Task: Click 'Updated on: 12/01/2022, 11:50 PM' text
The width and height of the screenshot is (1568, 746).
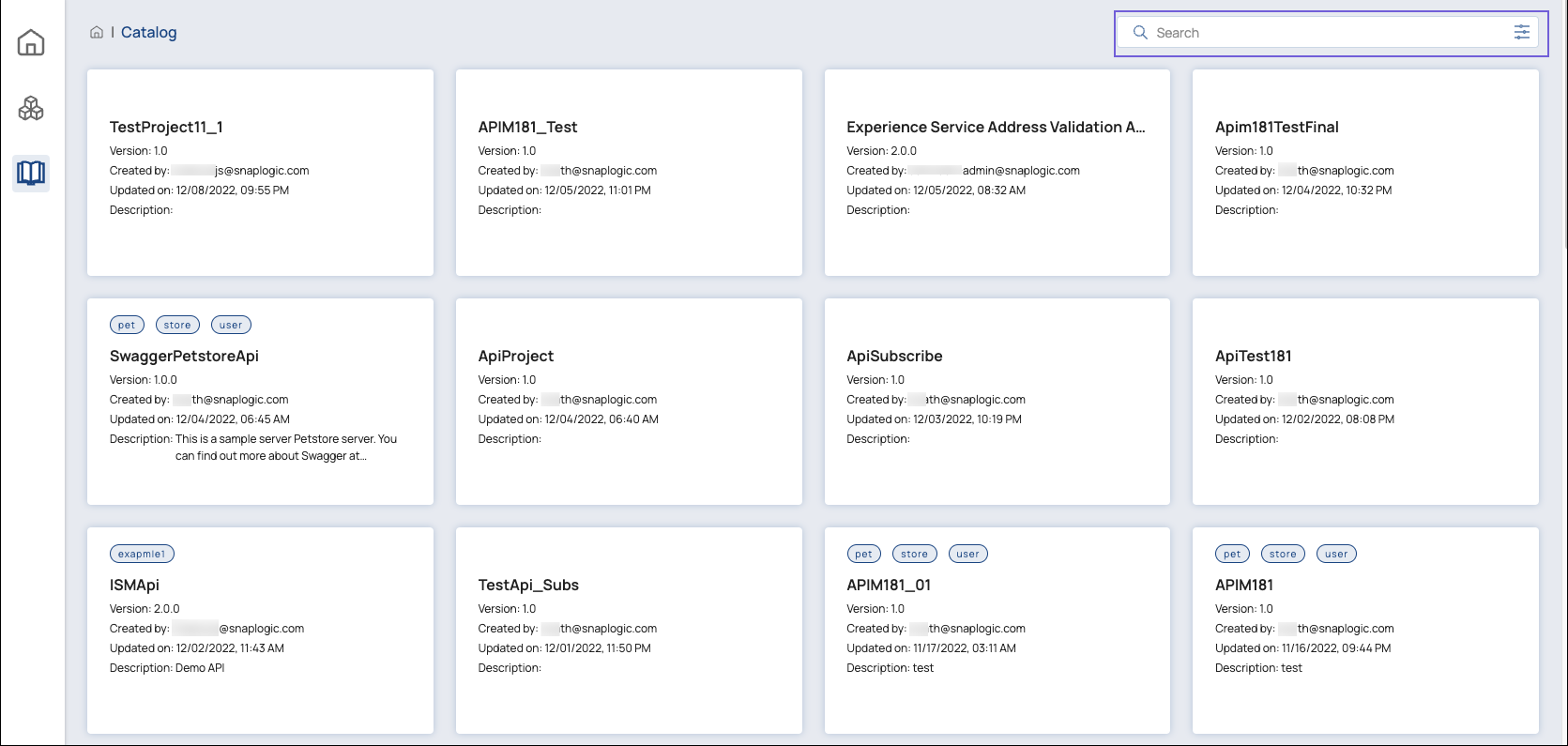Action: (564, 648)
